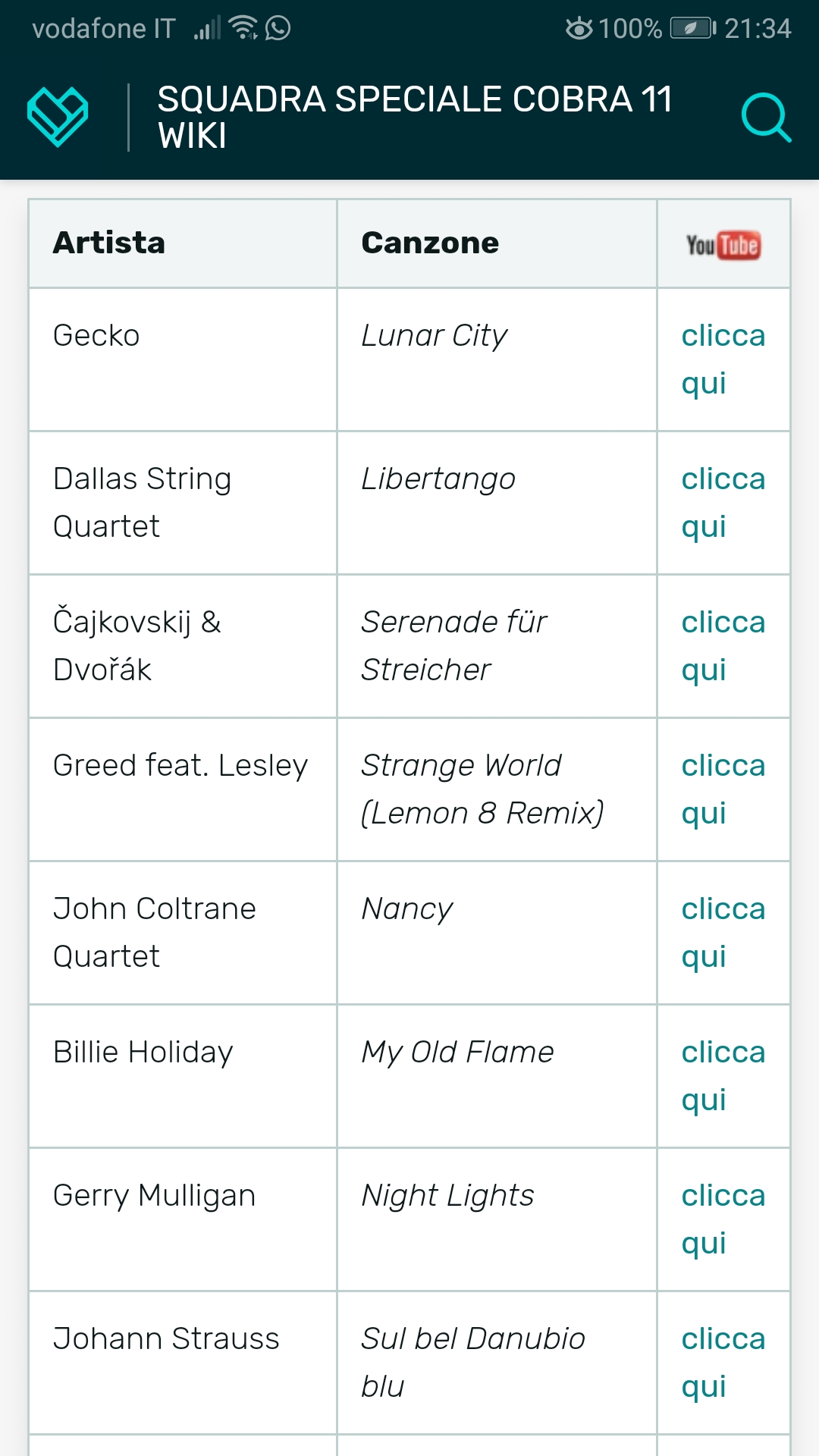This screenshot has height=1456, width=819.
Task: Click 'clicca qui' next to Nancy
Action: tap(723, 932)
